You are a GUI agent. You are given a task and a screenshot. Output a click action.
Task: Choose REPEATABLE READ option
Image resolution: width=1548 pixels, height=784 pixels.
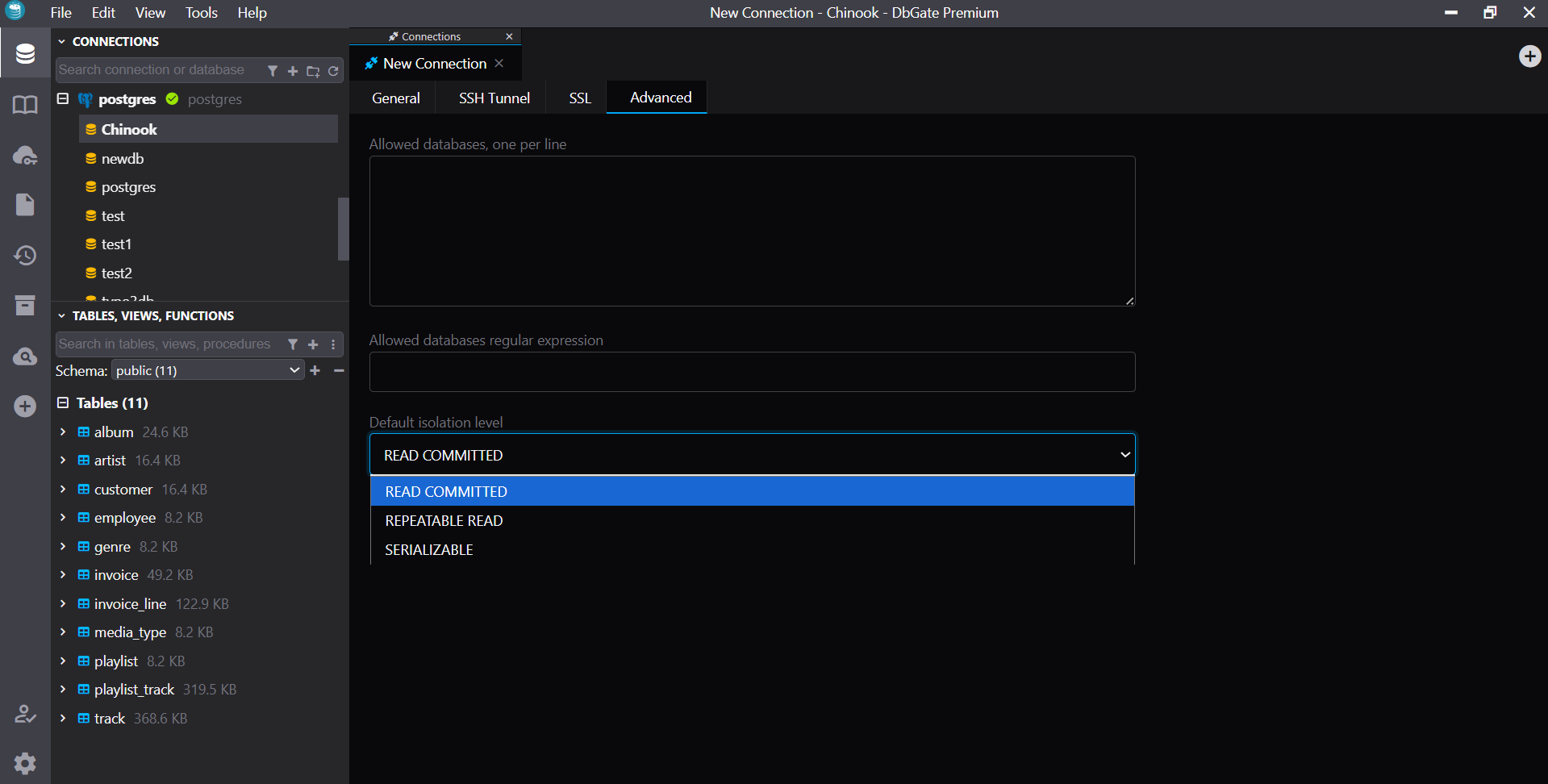tap(444, 521)
